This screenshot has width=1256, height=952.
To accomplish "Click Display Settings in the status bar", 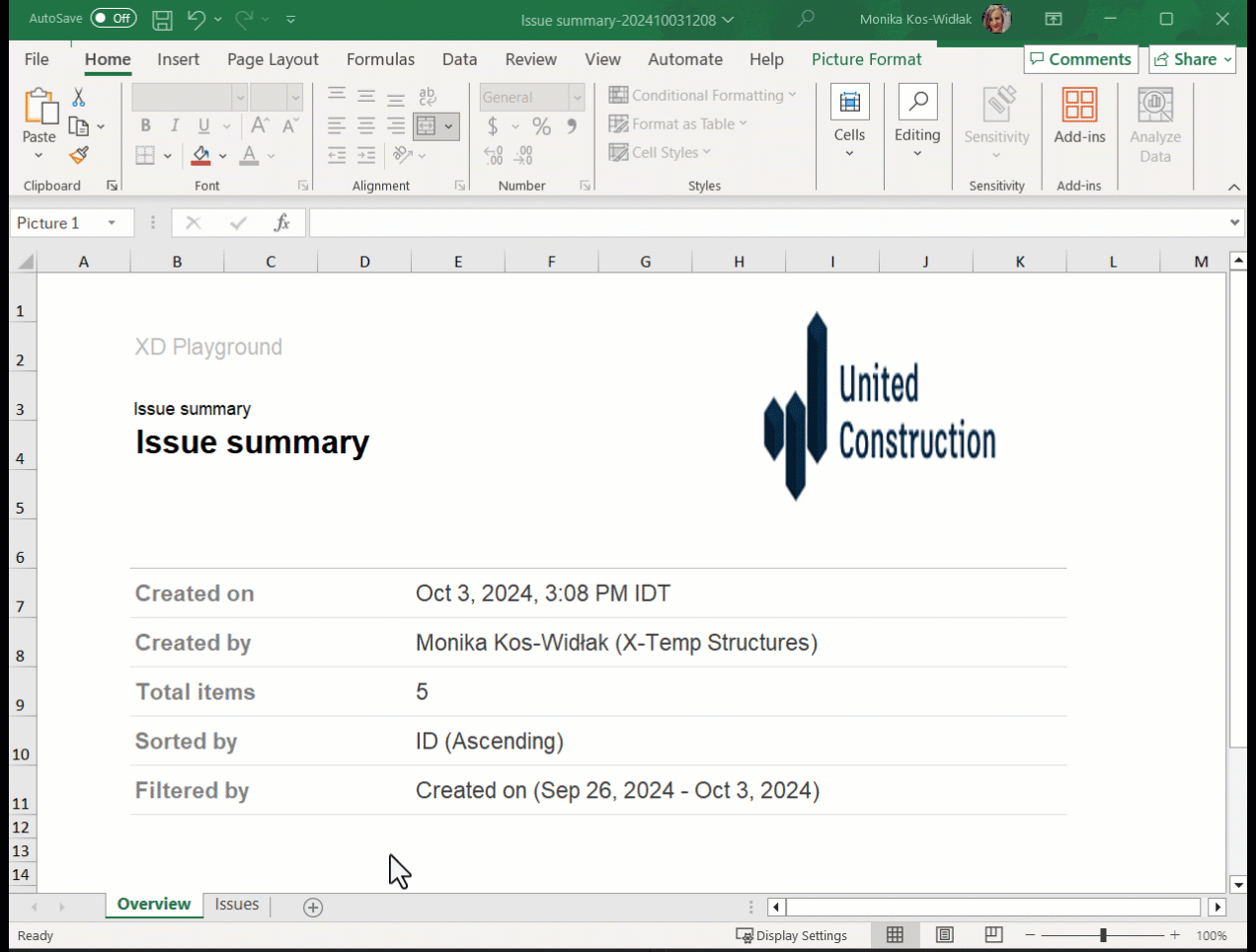I will point(792,935).
